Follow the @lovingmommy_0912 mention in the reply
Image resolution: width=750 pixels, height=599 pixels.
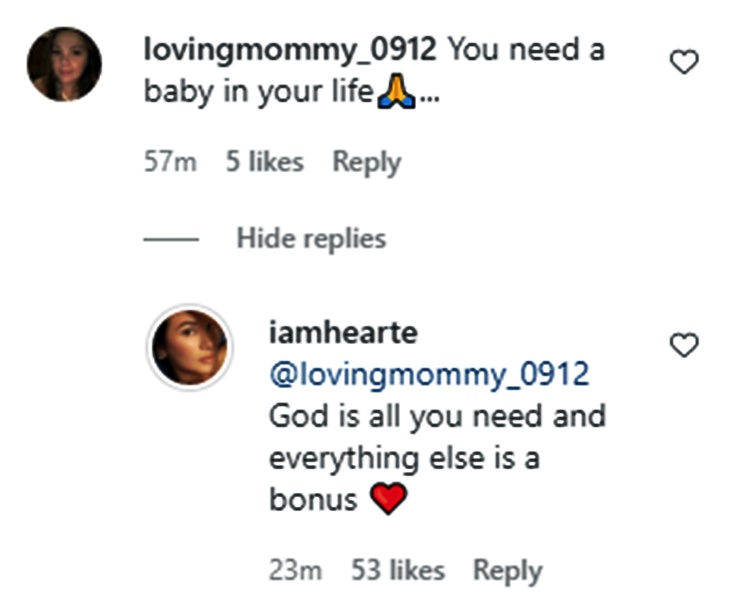429,374
